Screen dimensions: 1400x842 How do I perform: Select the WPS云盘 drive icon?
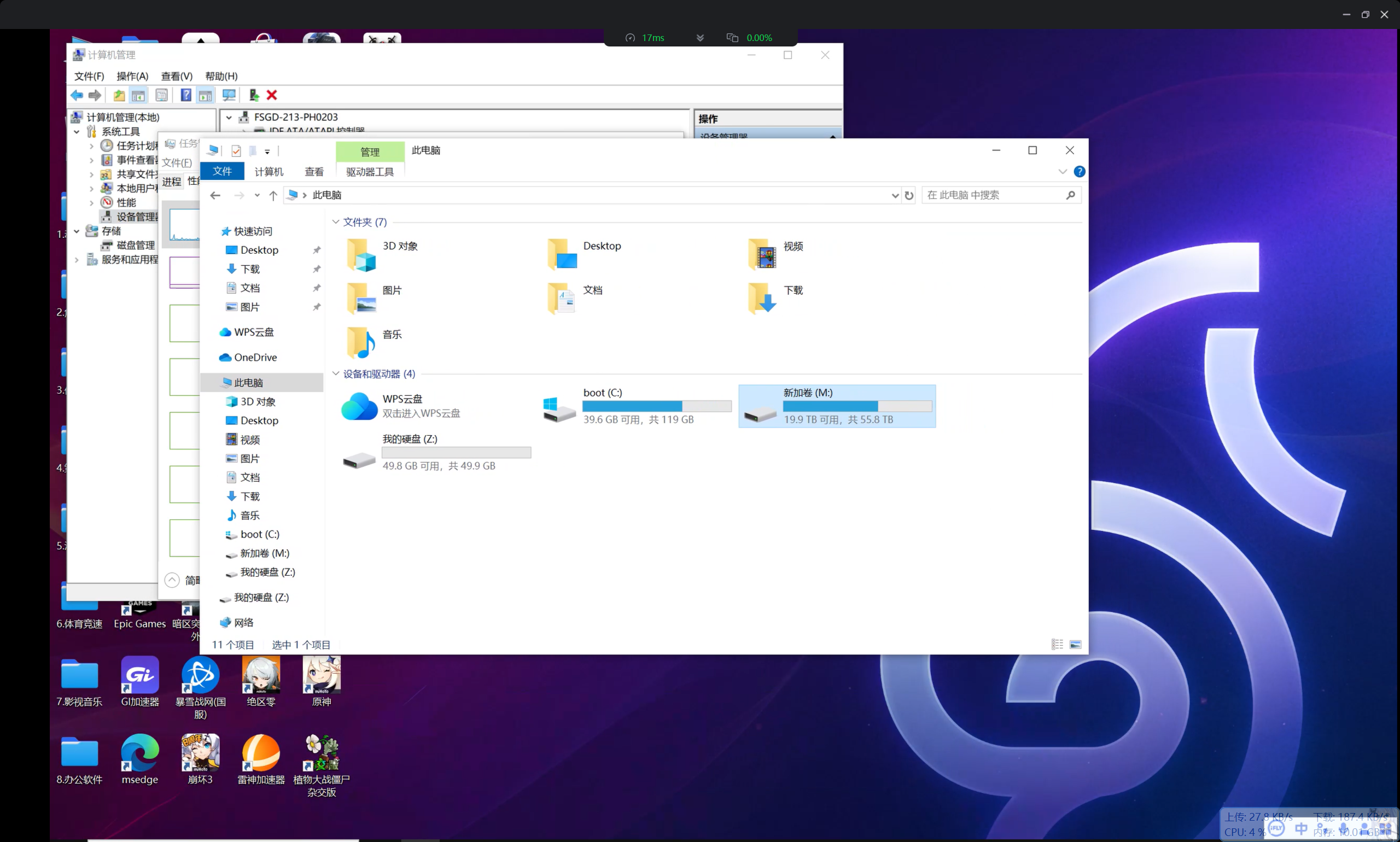click(359, 406)
